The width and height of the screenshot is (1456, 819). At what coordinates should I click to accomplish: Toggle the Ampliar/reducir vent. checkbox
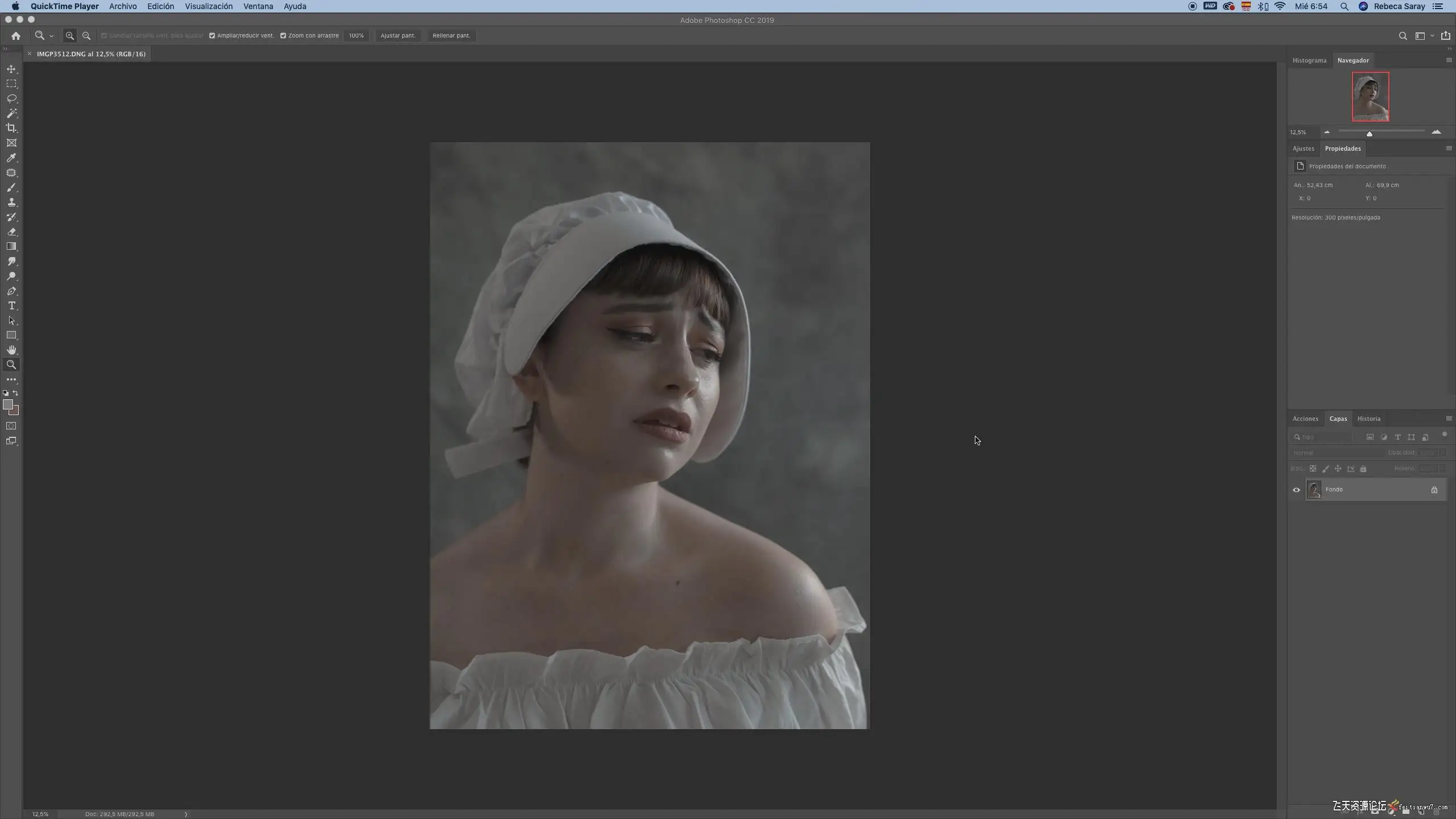tap(212, 35)
